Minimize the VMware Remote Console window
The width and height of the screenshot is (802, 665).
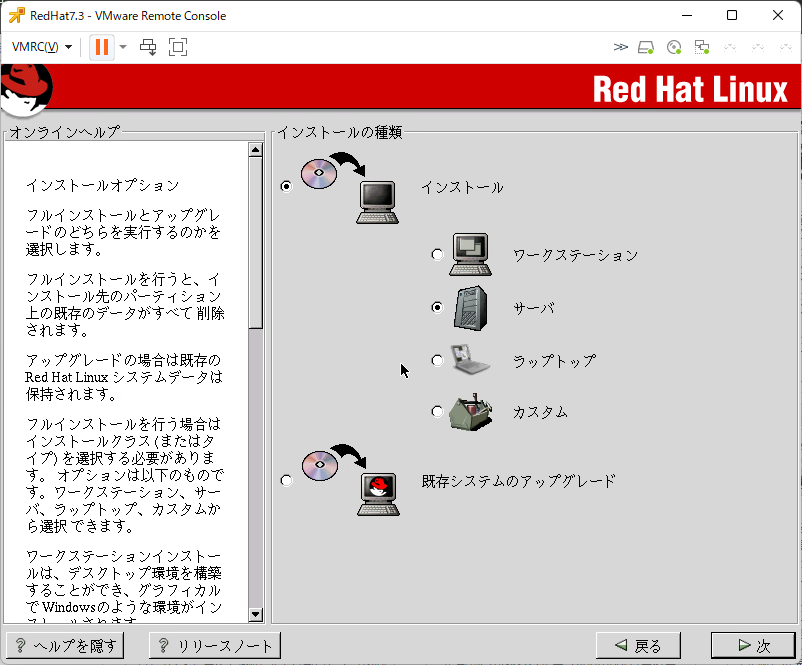pyautogui.click(x=687, y=15)
